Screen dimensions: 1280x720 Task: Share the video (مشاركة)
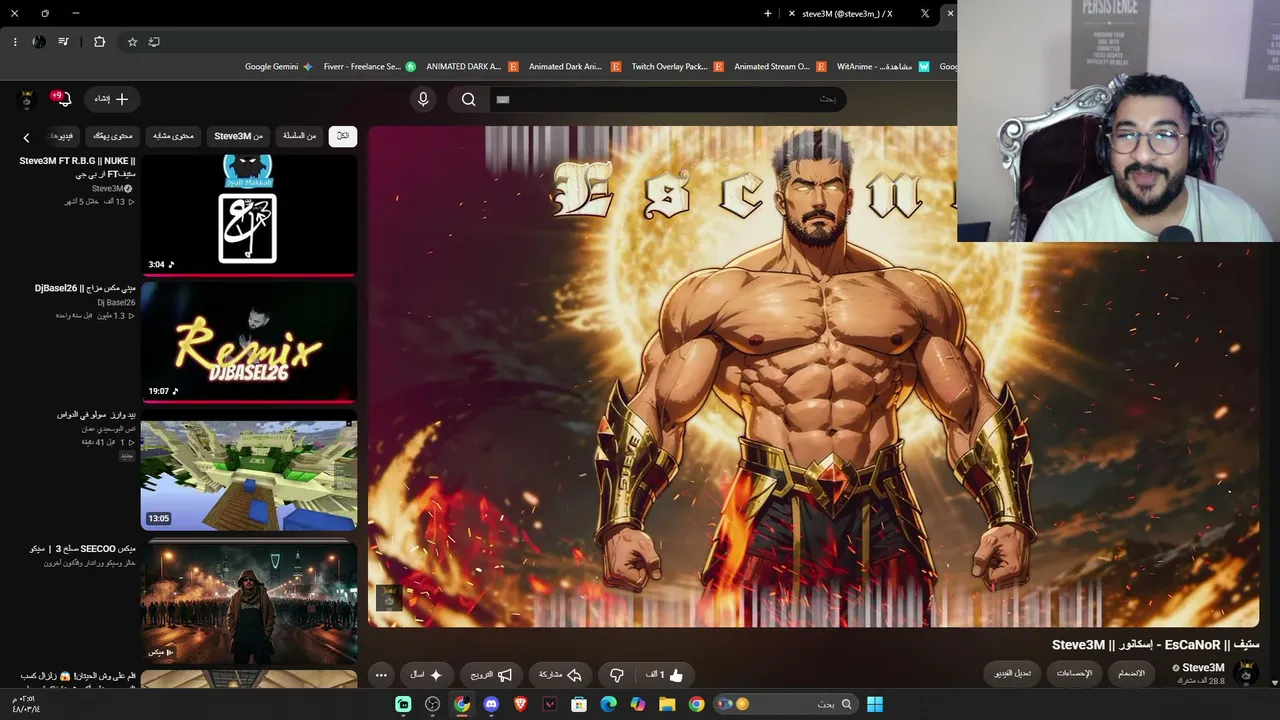[x=560, y=675]
